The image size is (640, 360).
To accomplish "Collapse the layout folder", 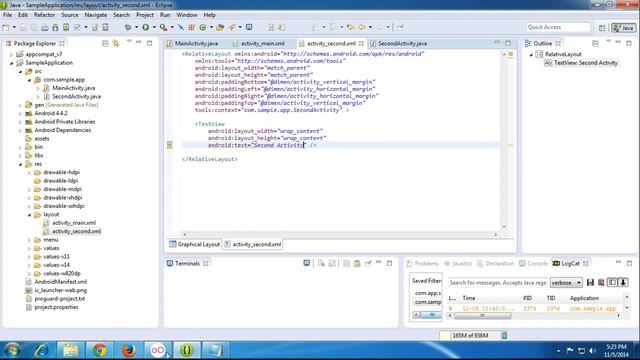I will coord(29,215).
